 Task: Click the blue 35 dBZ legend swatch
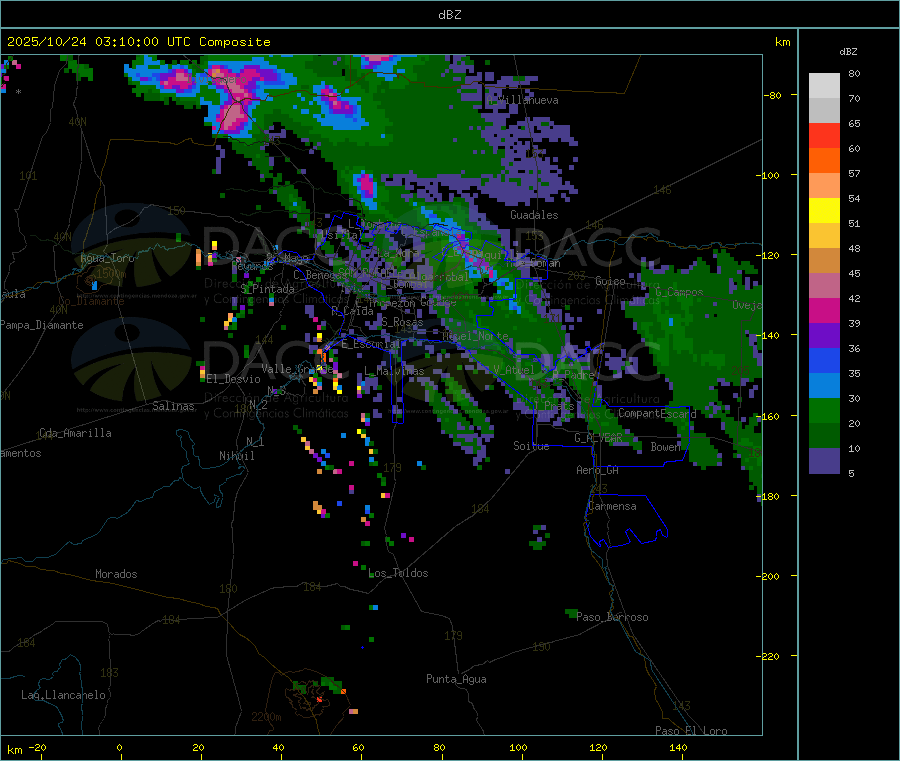pyautogui.click(x=824, y=360)
